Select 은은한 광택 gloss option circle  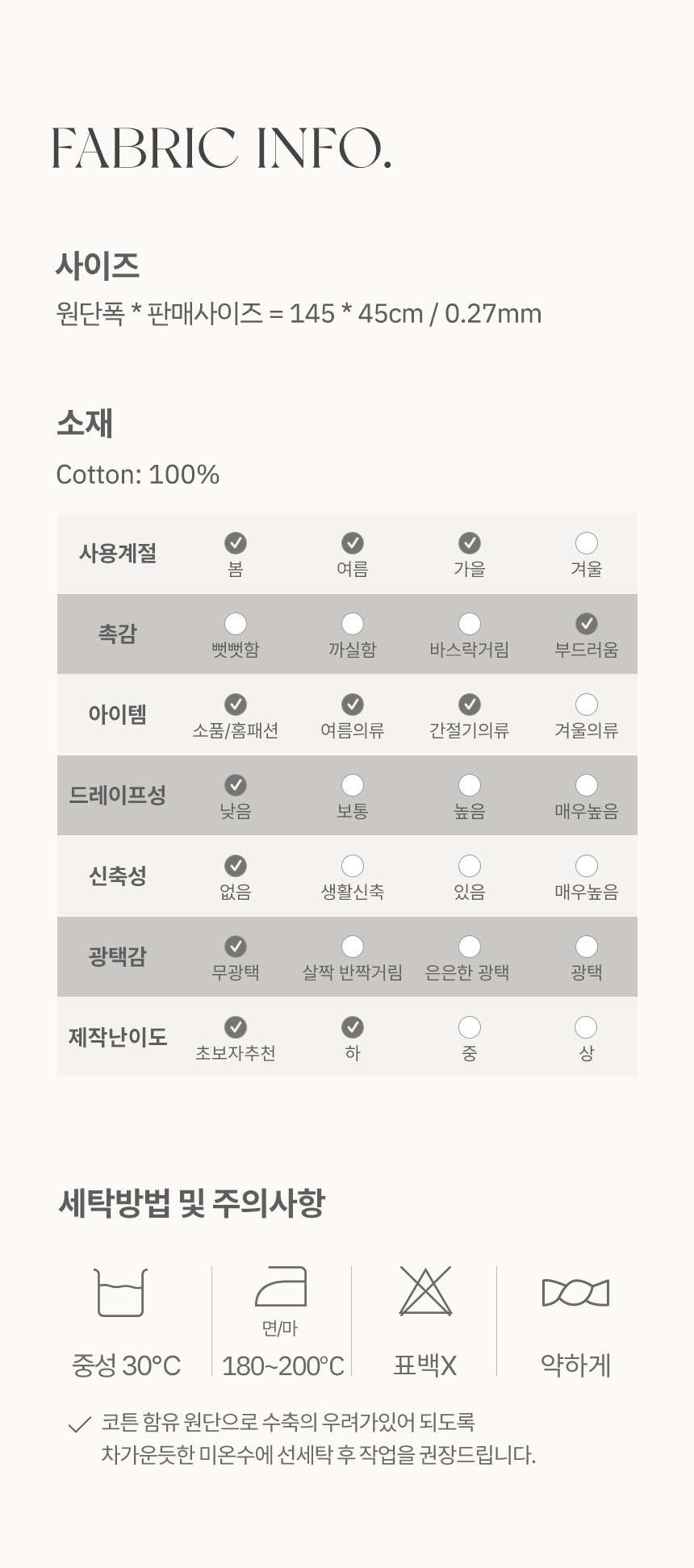tap(470, 947)
